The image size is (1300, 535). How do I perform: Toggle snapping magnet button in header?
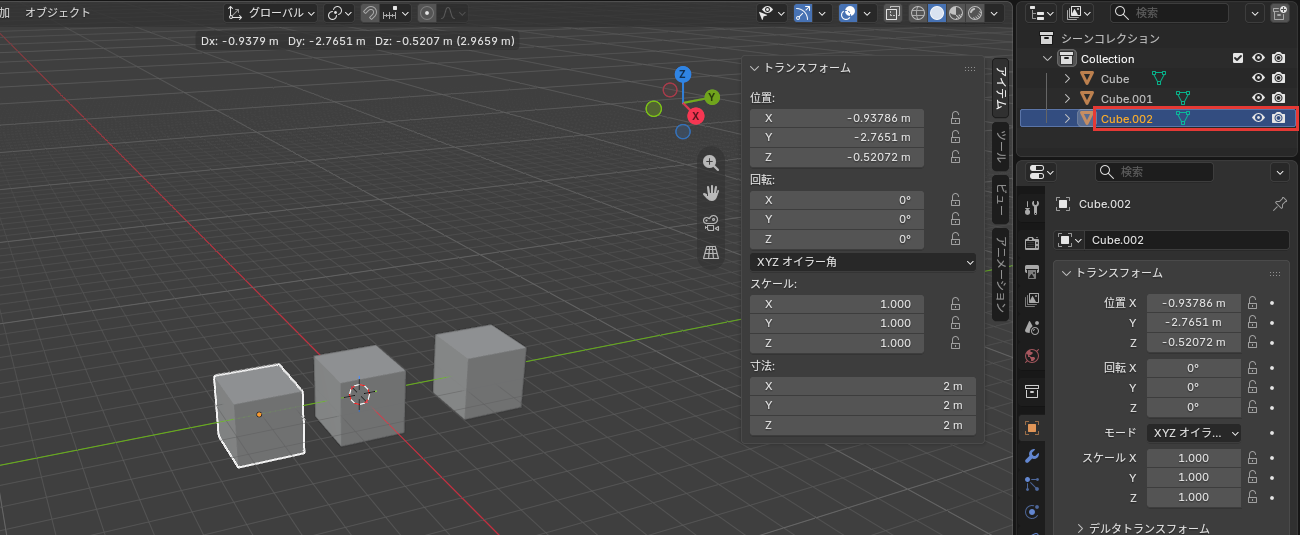(369, 13)
